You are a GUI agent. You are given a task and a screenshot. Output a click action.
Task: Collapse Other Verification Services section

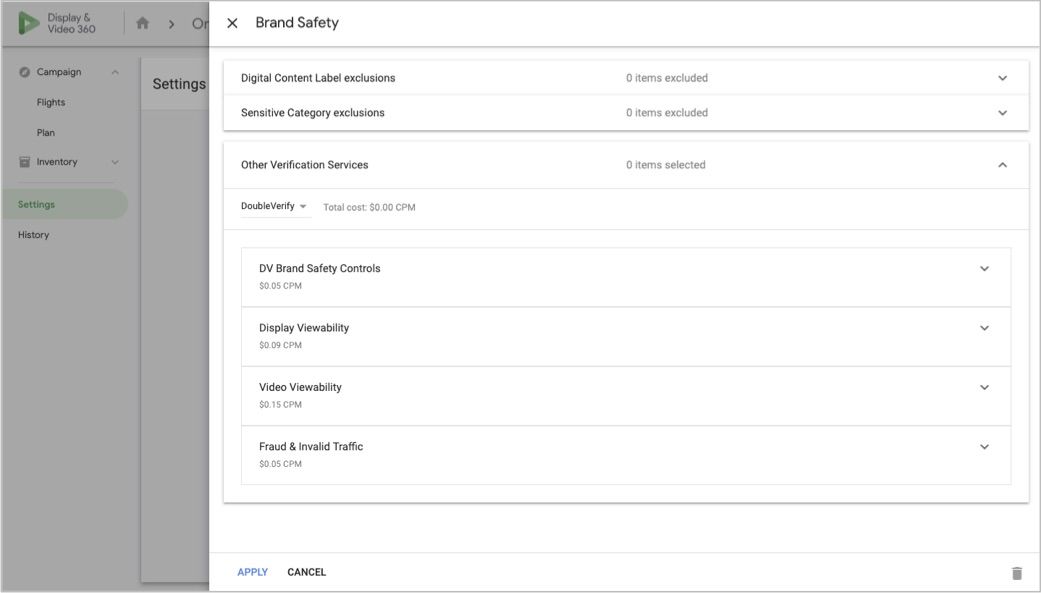pos(1003,165)
